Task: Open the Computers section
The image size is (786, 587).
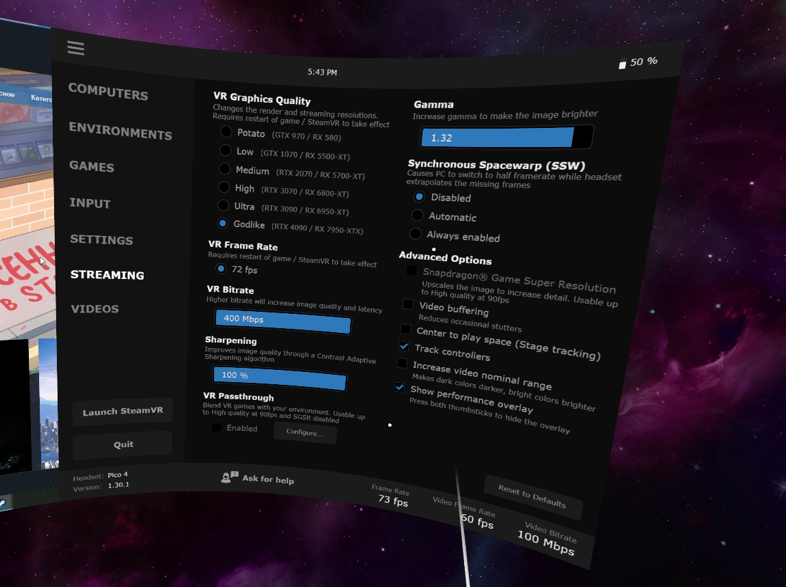Action: [108, 91]
